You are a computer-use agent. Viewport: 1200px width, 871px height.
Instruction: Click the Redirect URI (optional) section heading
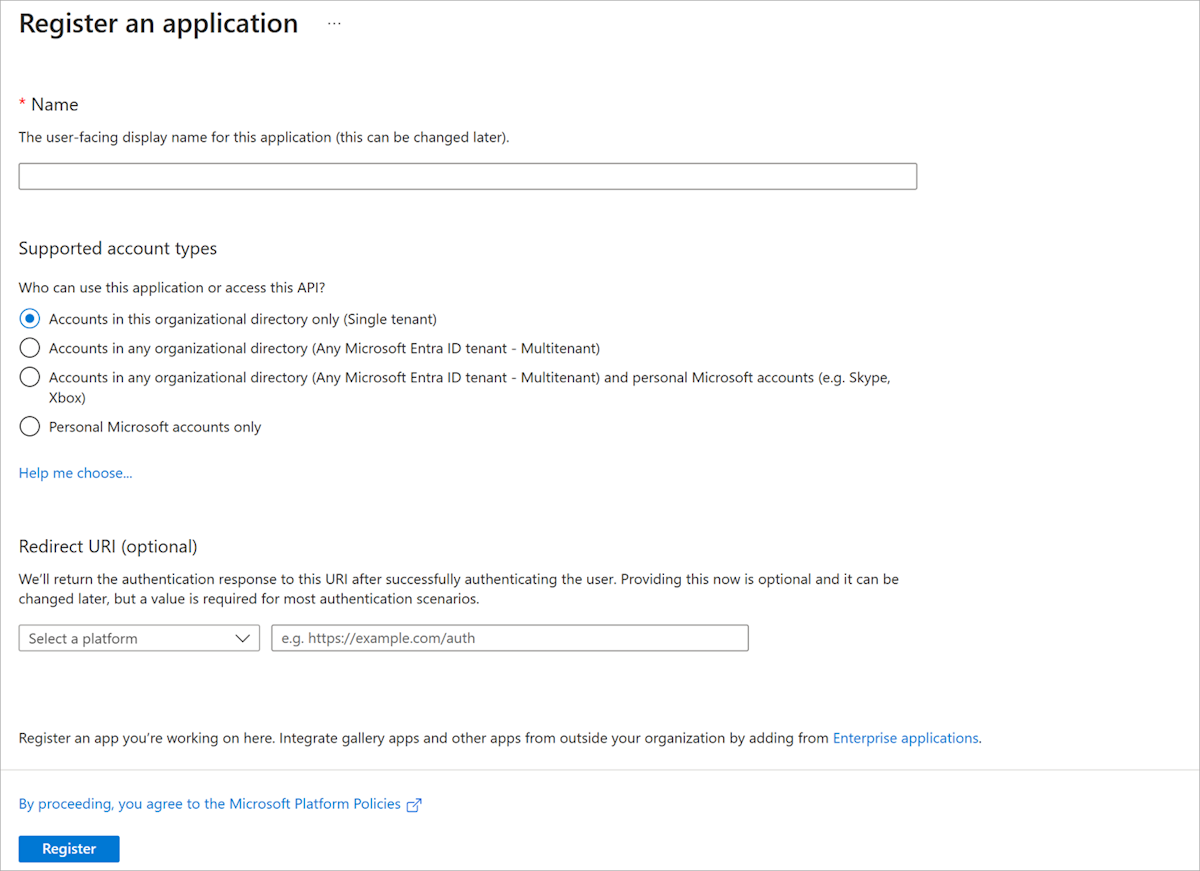coord(107,546)
